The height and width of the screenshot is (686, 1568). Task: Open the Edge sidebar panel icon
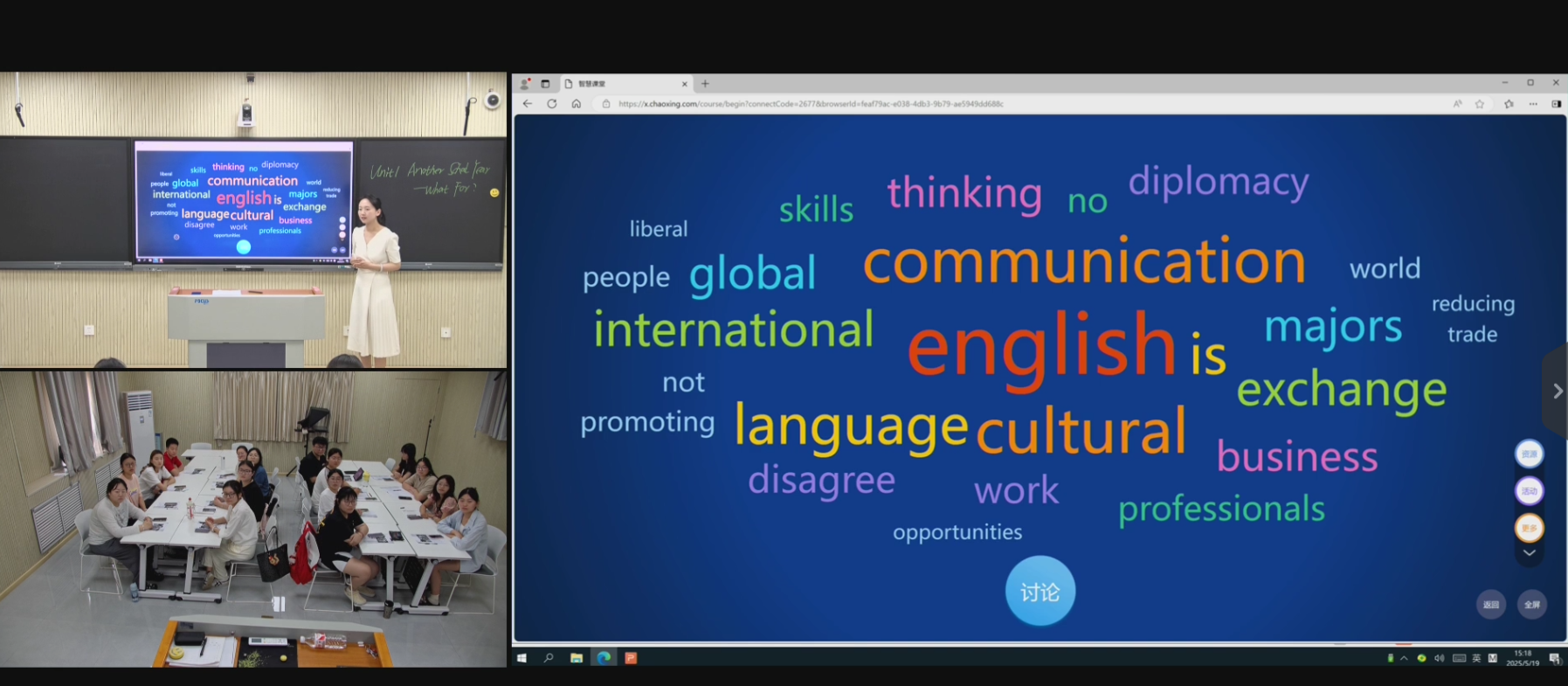point(1556,104)
